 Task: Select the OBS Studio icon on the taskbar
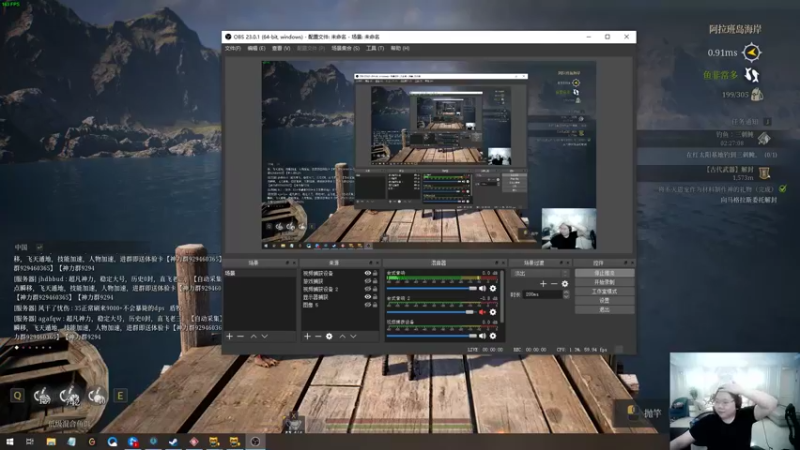click(x=255, y=441)
